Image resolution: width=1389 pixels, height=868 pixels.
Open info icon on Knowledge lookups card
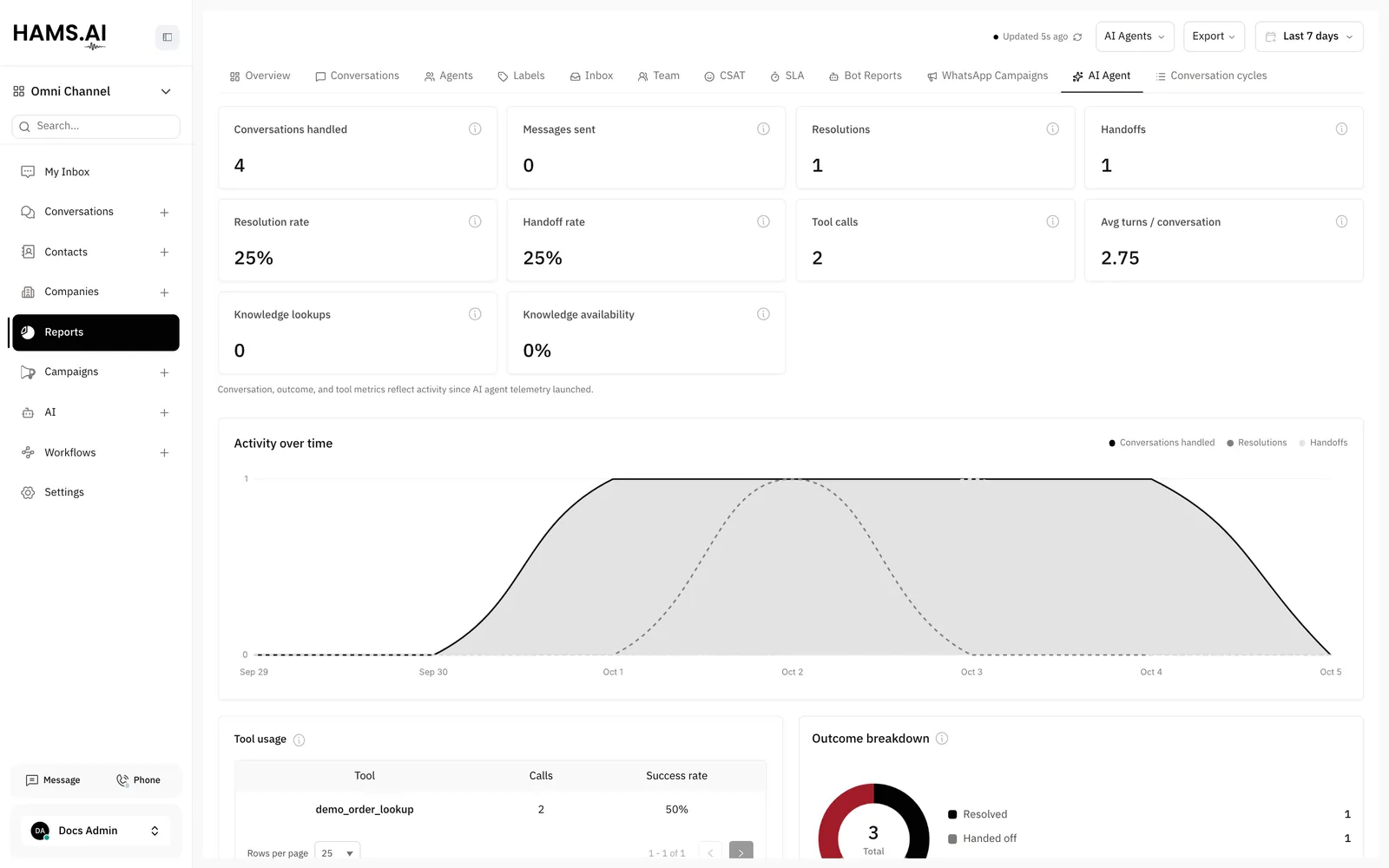coord(475,314)
